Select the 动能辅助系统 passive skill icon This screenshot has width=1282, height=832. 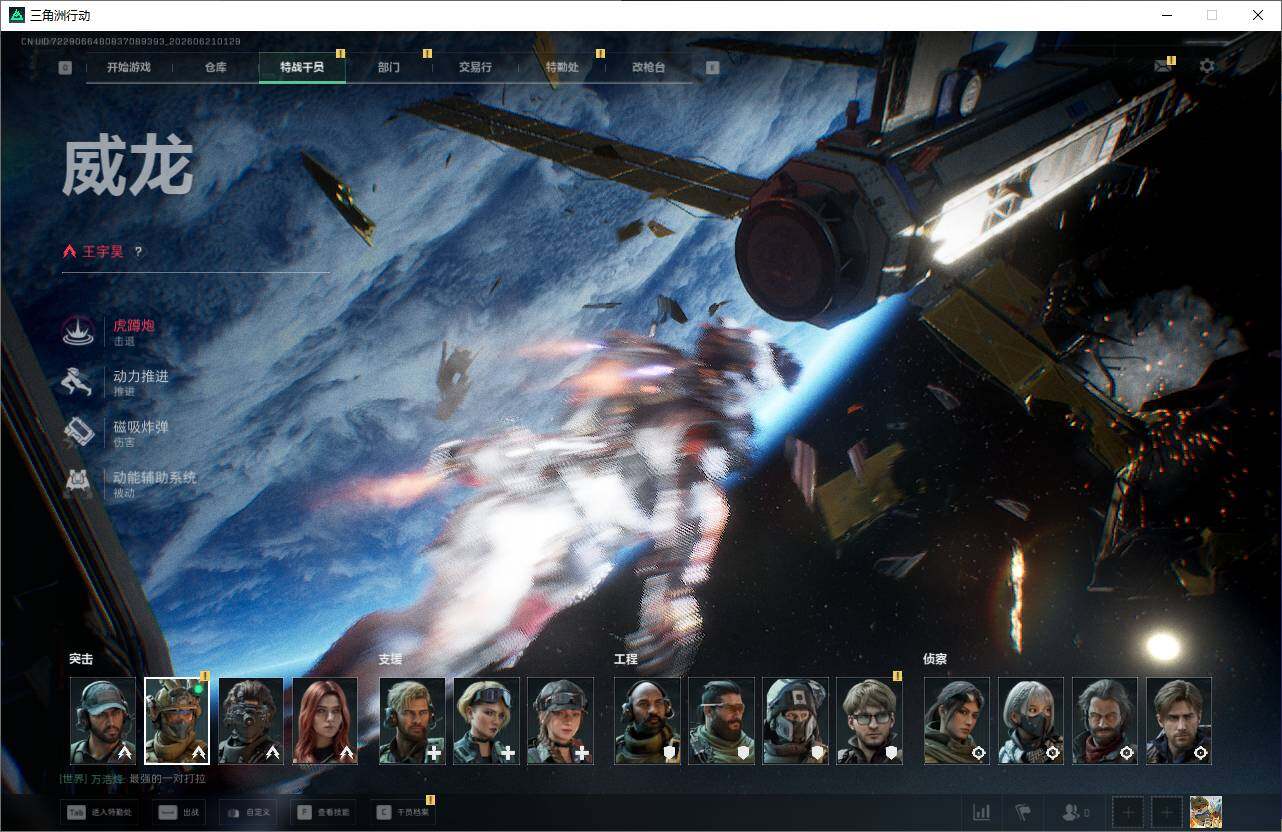pyautogui.click(x=78, y=483)
